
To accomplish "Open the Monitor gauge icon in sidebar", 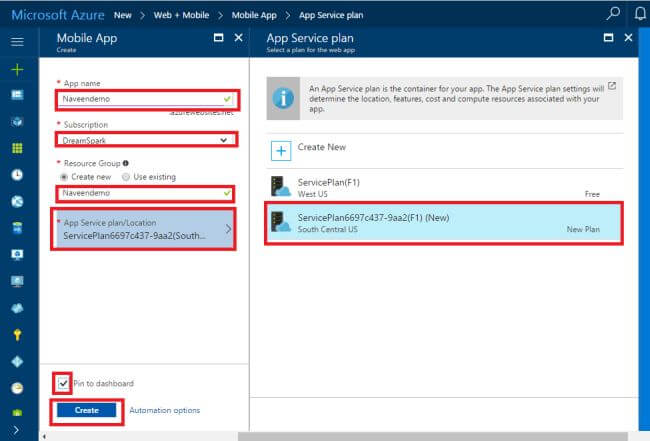I will point(17,388).
